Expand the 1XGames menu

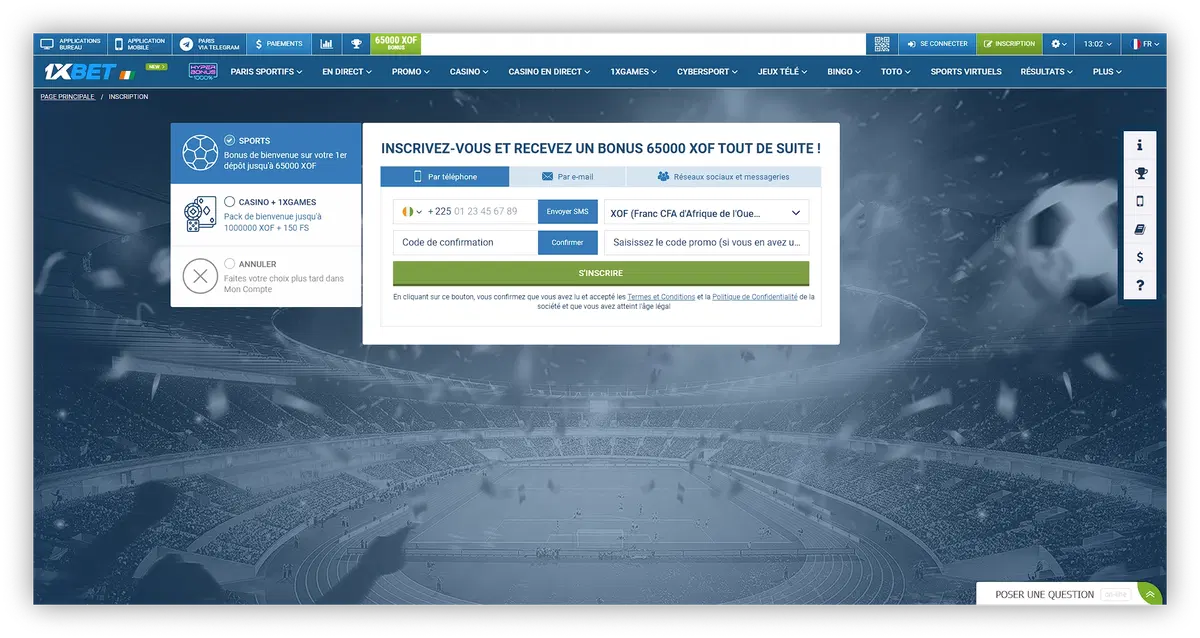[634, 72]
